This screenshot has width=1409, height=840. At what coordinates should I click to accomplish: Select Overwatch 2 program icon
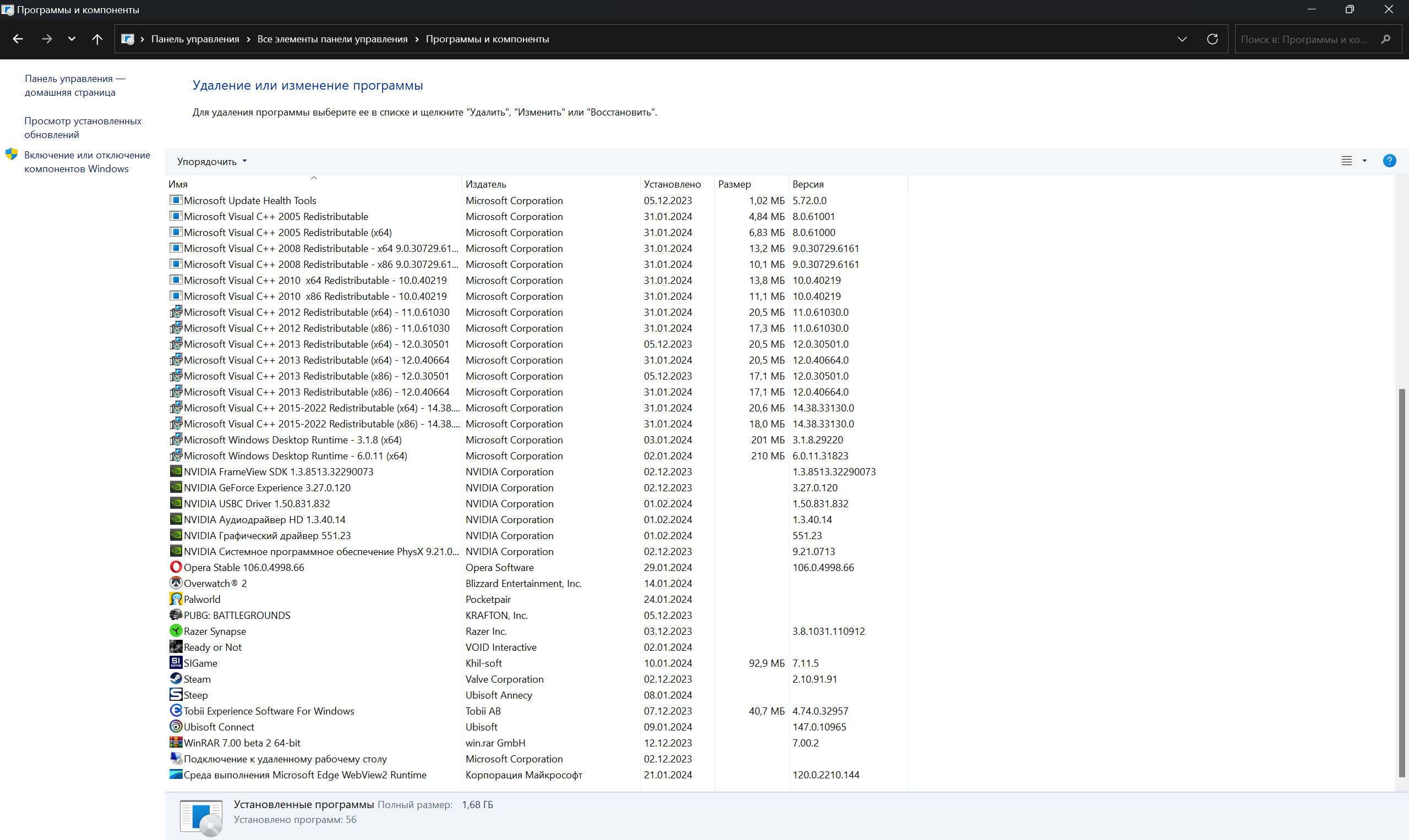(x=176, y=583)
